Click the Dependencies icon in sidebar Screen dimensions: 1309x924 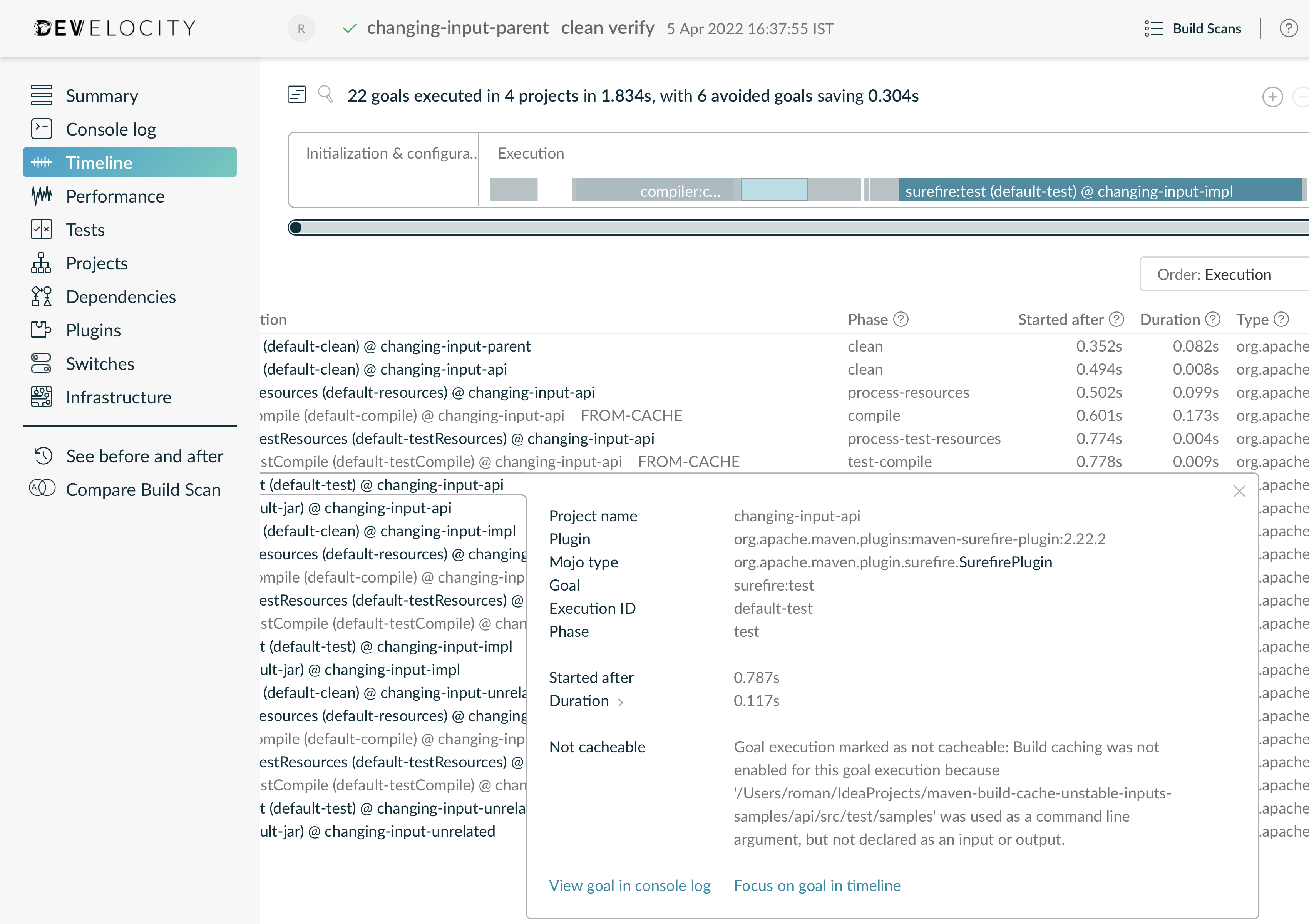(x=41, y=297)
